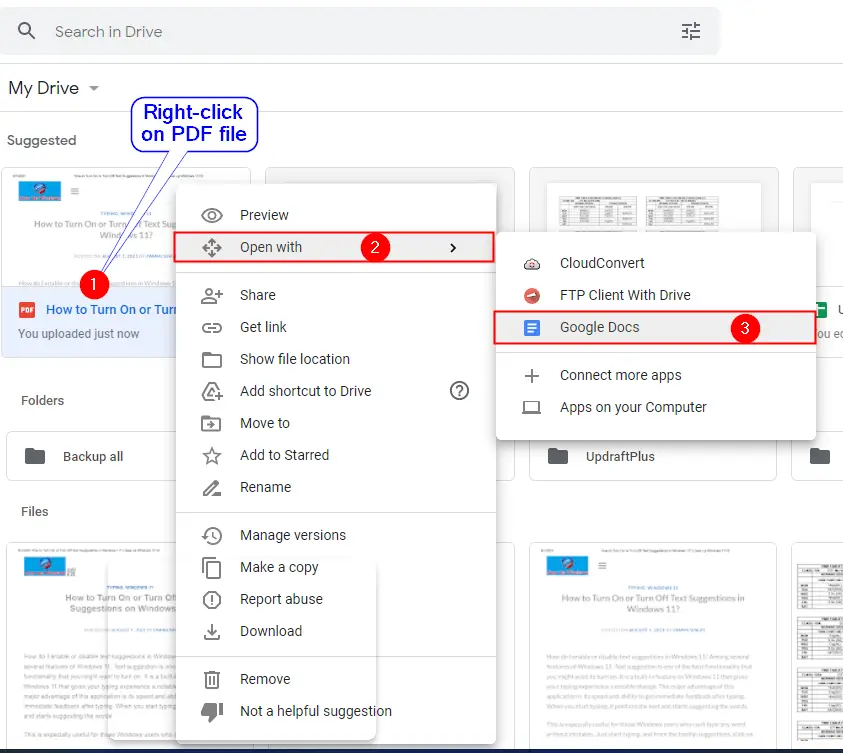Click the Show file location folder icon

pos(212,360)
